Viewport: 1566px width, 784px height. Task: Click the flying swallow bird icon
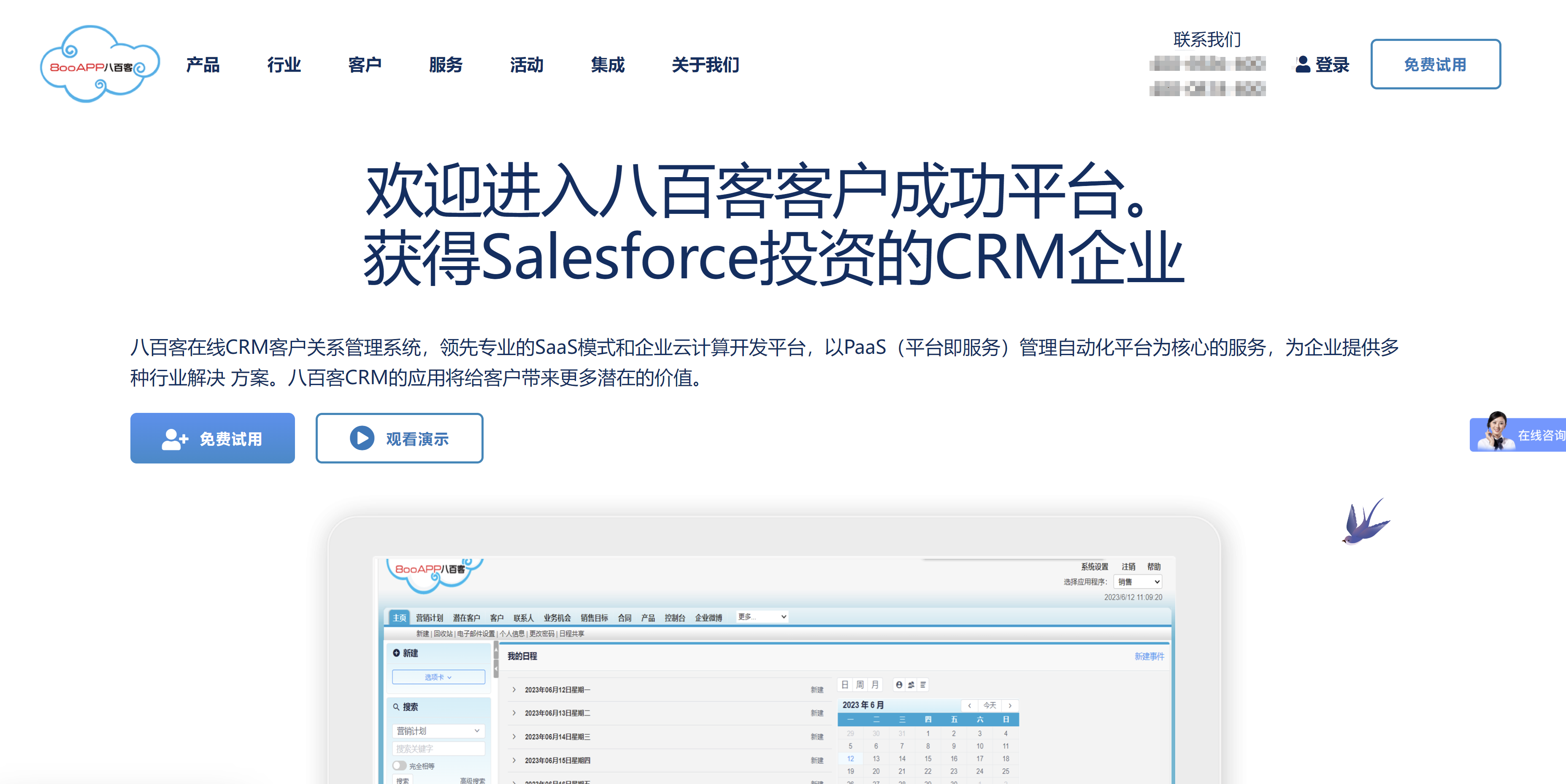pos(1366,521)
